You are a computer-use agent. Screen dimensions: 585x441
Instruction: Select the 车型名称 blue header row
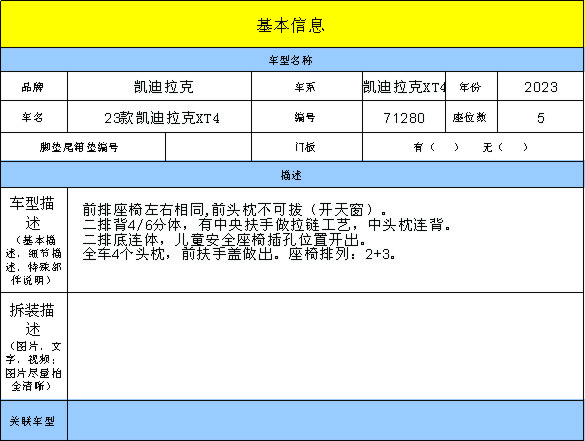pos(292,60)
